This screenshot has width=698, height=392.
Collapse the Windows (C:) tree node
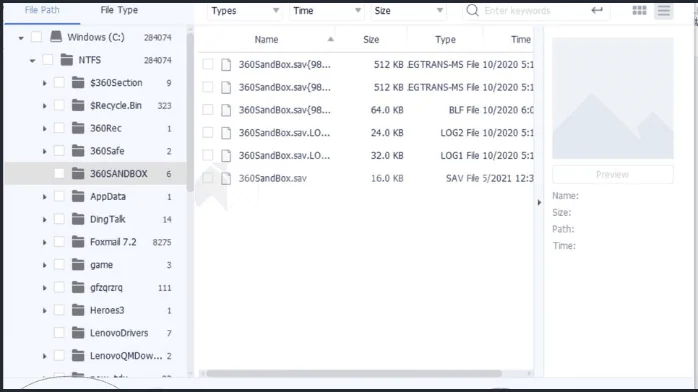[21, 38]
